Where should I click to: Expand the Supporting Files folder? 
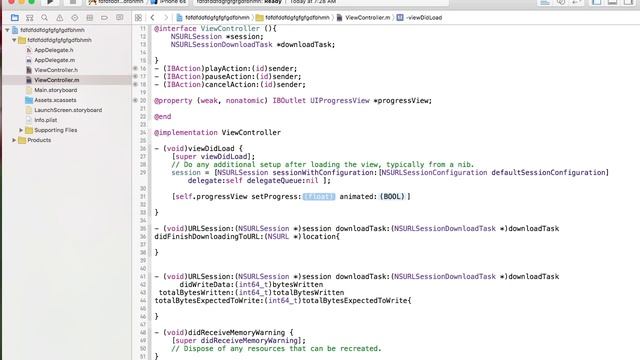[21, 130]
